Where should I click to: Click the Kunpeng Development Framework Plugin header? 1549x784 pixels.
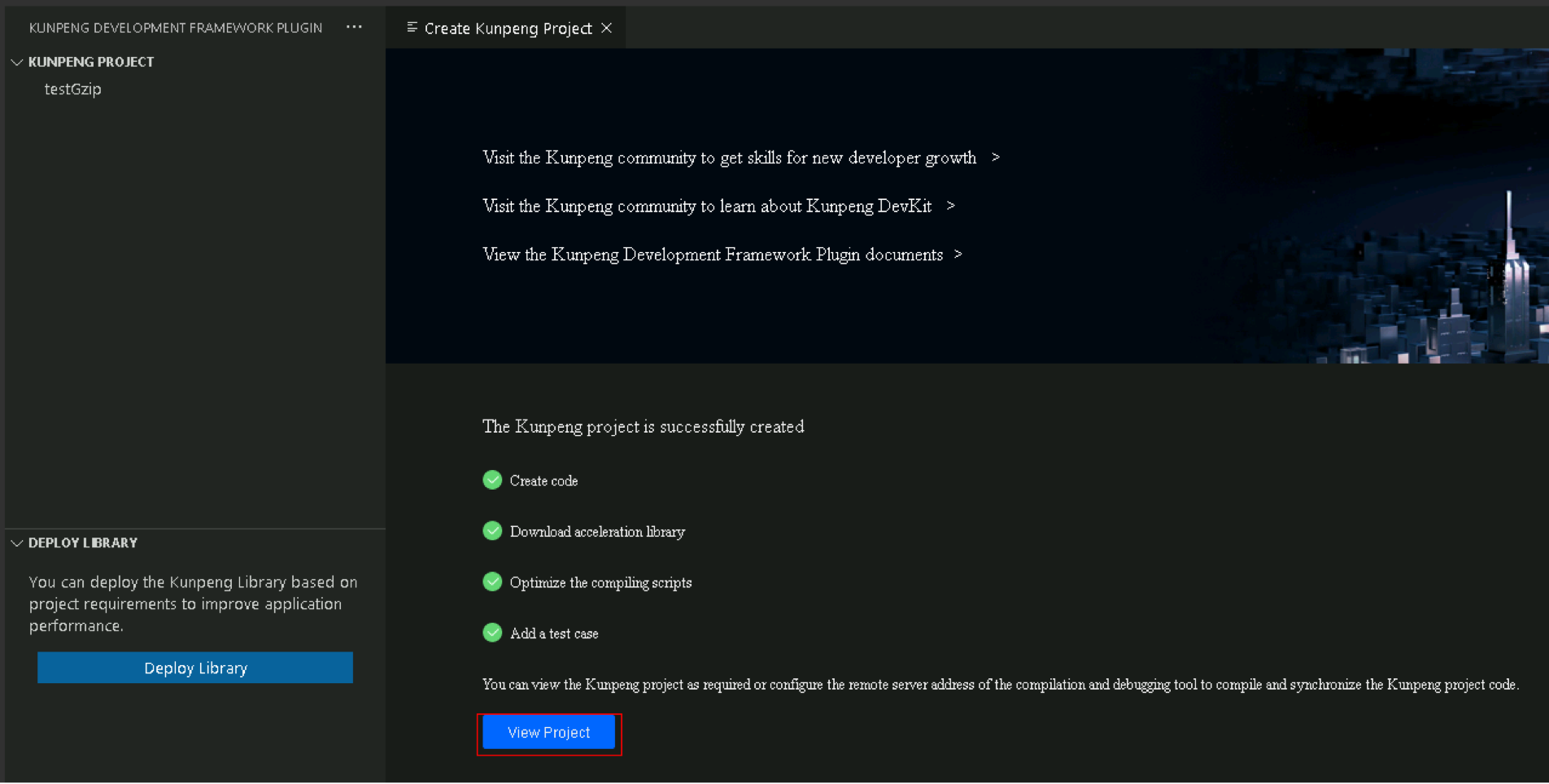coord(176,28)
